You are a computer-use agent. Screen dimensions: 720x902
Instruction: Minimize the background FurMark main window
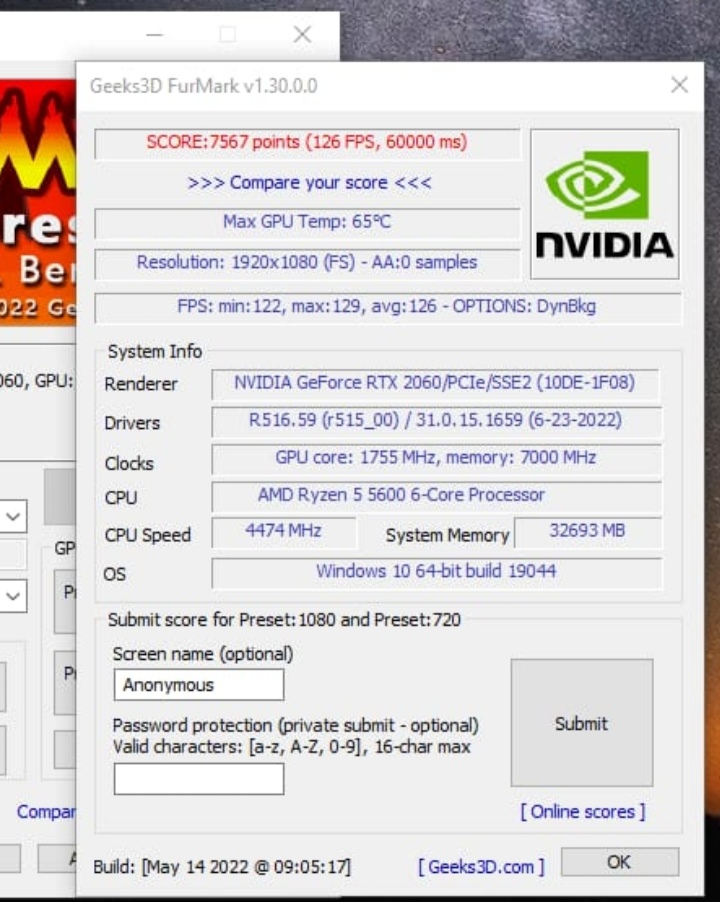(155, 35)
